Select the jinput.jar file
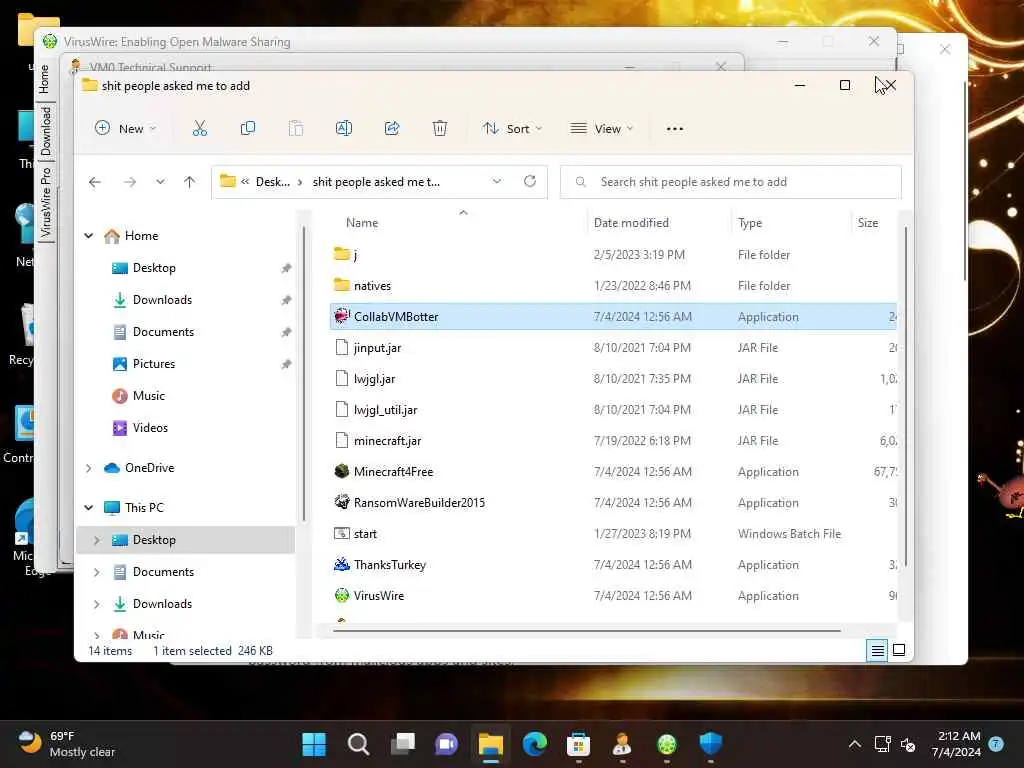Viewport: 1024px width, 768px height. [x=377, y=347]
